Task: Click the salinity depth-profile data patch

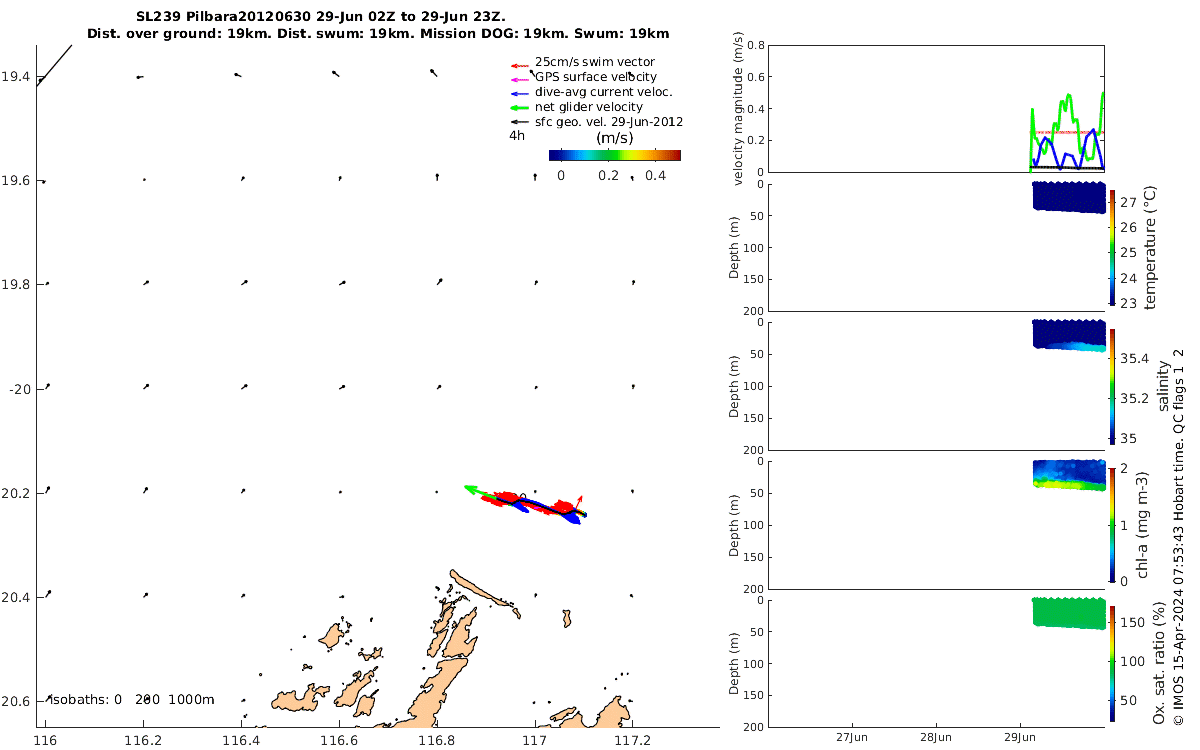Action: tap(1069, 336)
